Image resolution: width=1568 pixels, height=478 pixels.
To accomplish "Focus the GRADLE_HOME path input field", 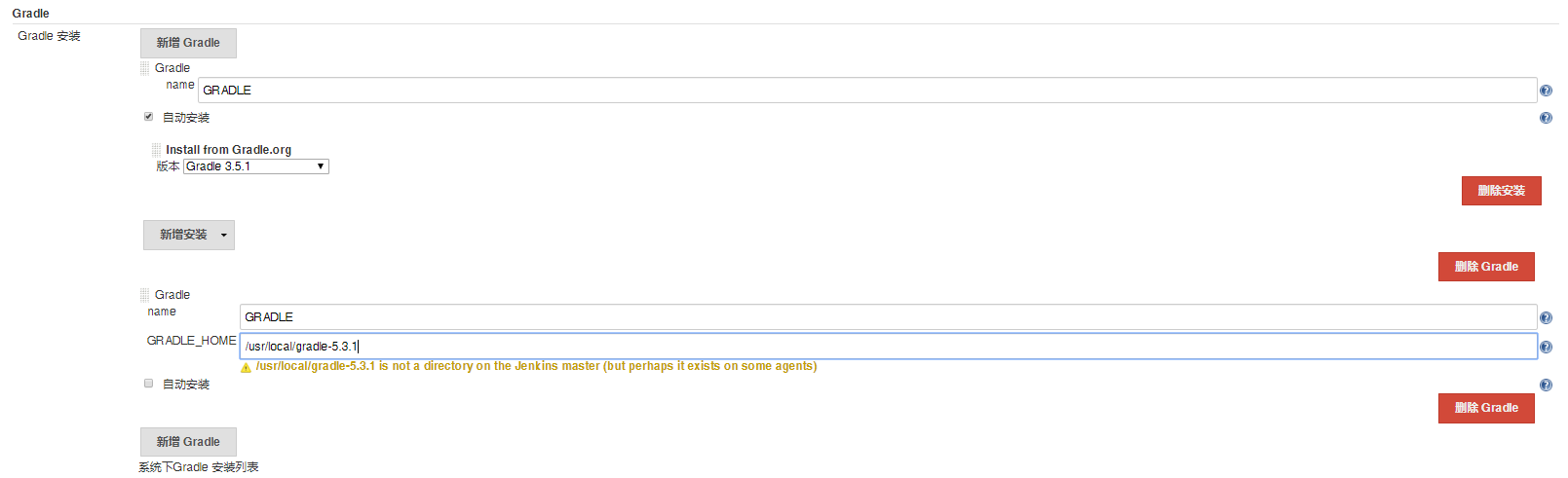I will click(x=889, y=347).
